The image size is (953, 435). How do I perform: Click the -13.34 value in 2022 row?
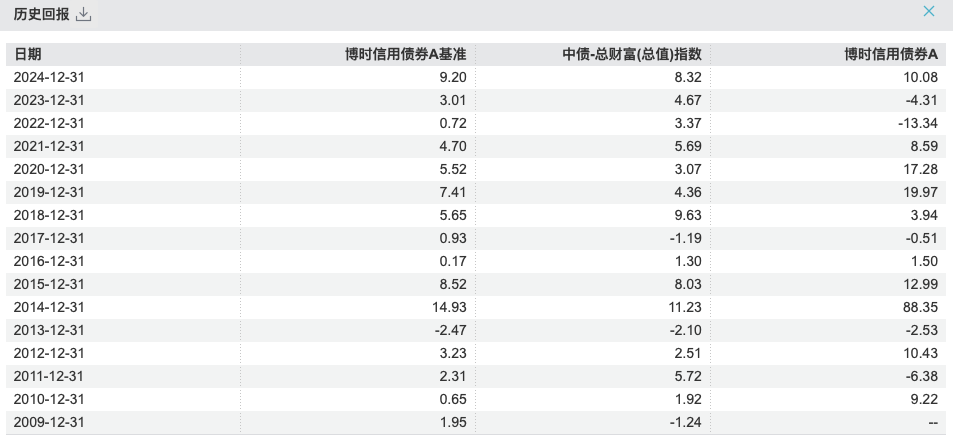[x=918, y=123]
